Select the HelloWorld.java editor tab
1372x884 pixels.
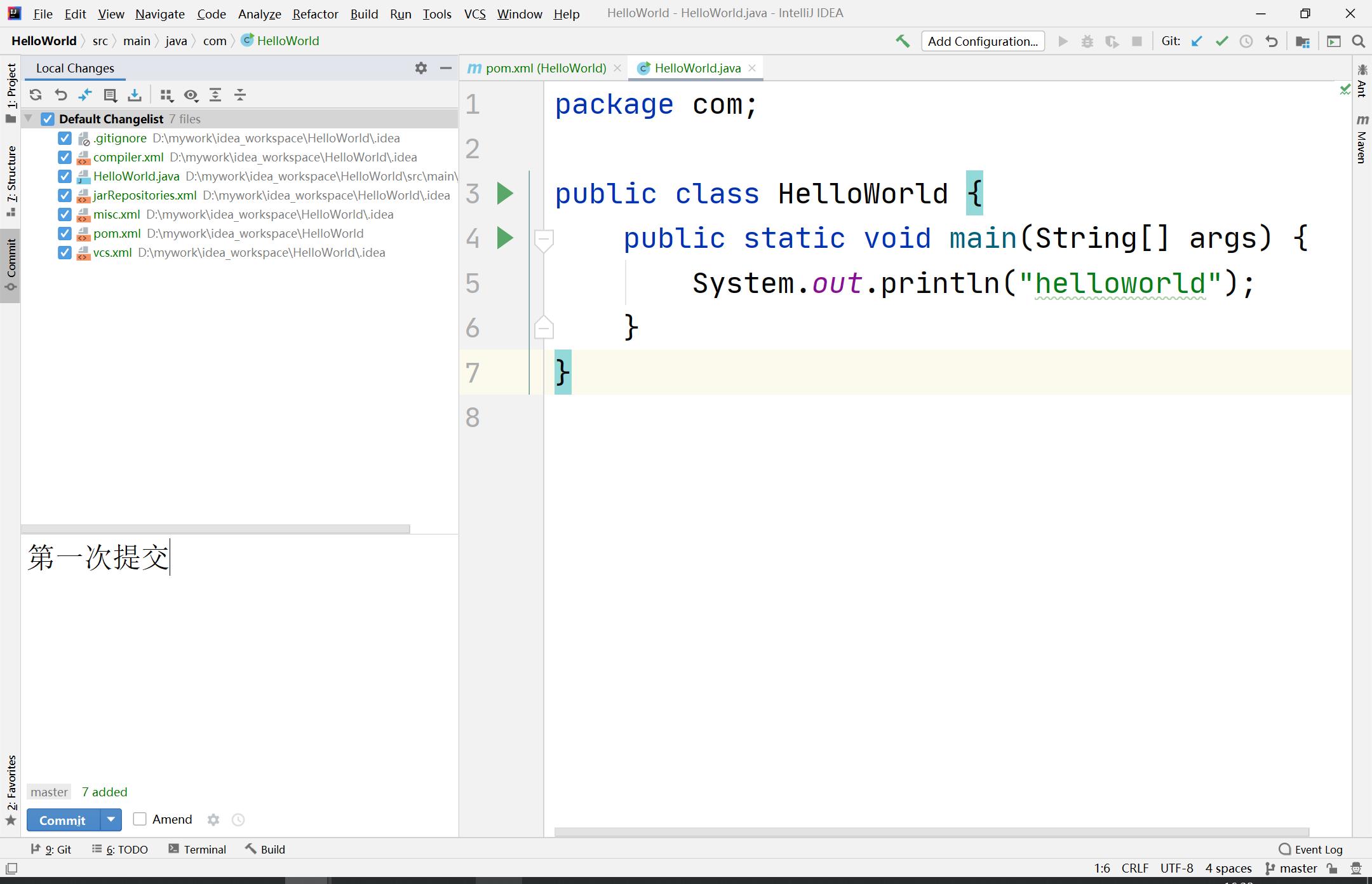(x=697, y=67)
